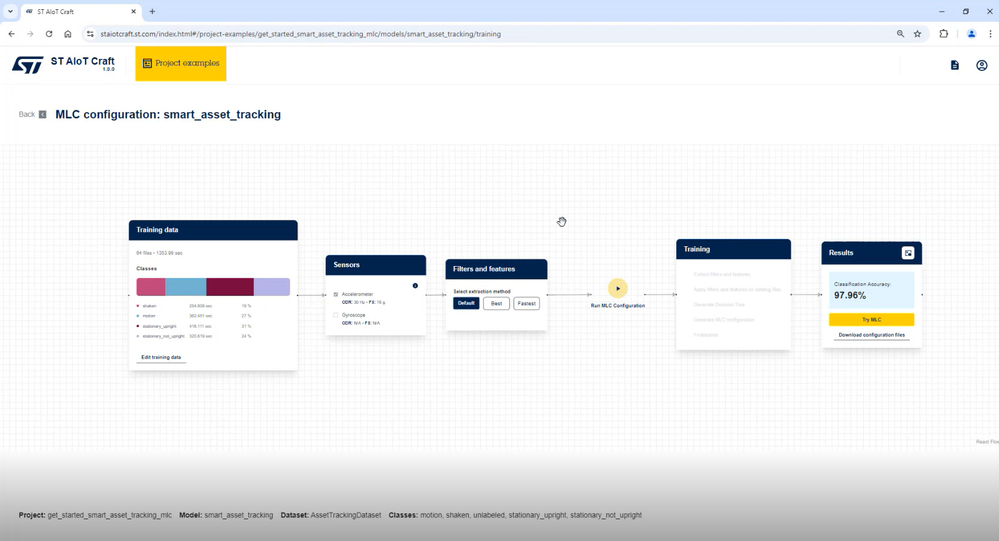The image size is (999, 541).
Task: Expand the Results panel icon
Action: pyautogui.click(x=908, y=253)
